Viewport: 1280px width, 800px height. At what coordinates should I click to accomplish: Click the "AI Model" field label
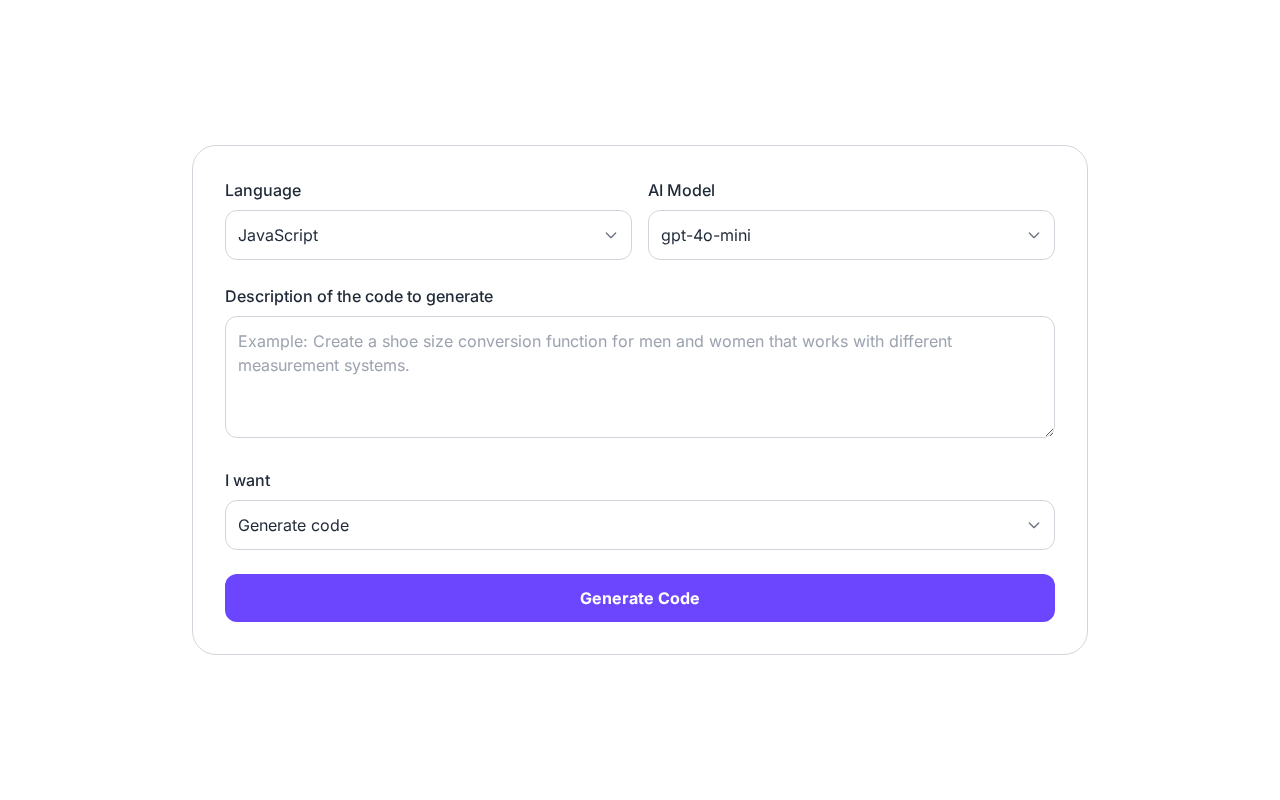681,190
